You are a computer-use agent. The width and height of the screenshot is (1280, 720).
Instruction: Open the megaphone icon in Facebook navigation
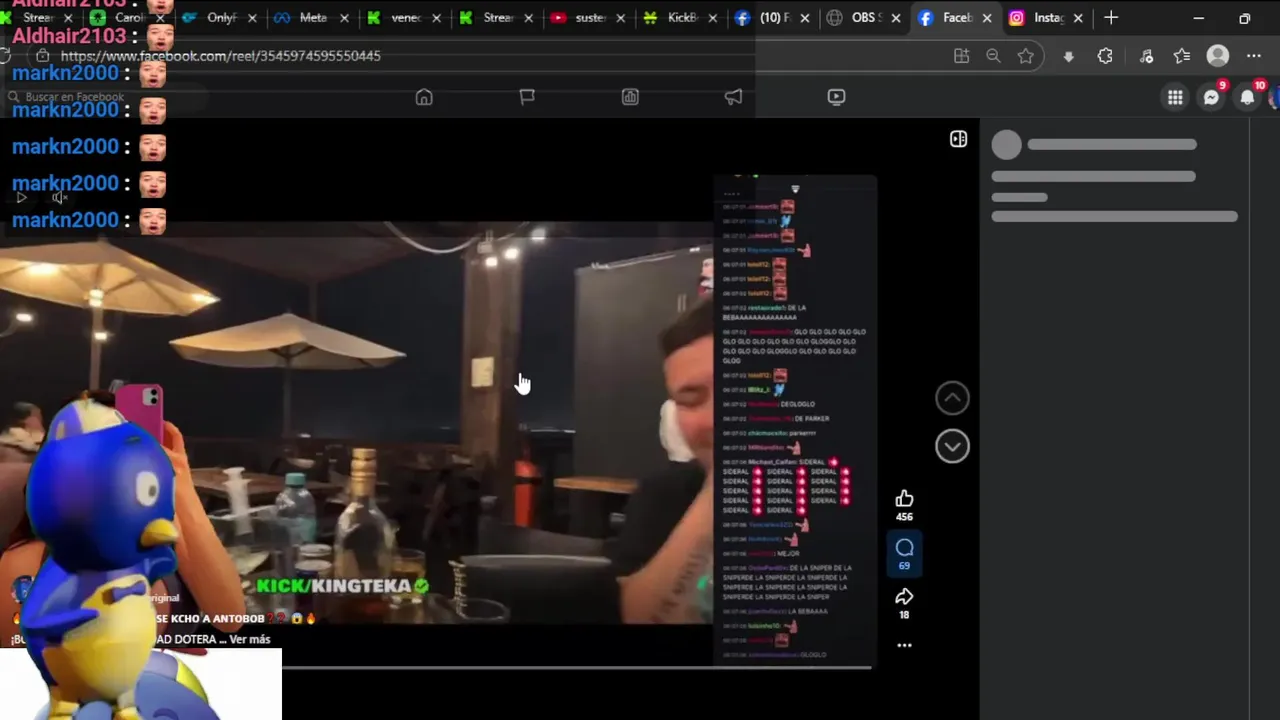pos(733,97)
